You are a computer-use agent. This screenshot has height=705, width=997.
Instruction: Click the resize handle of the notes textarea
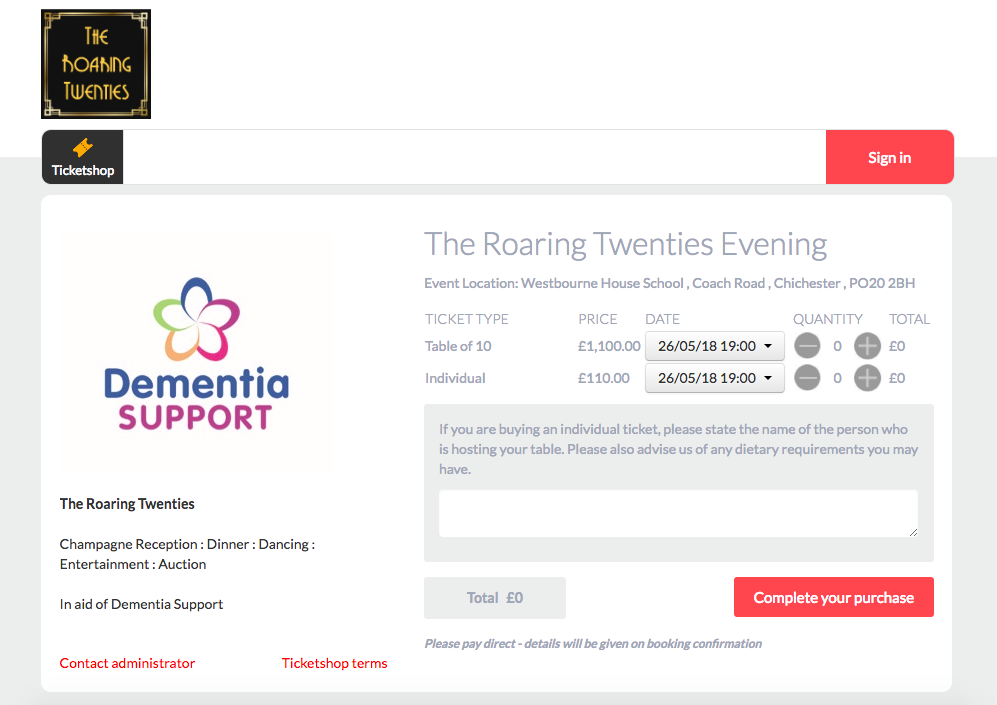point(913,533)
